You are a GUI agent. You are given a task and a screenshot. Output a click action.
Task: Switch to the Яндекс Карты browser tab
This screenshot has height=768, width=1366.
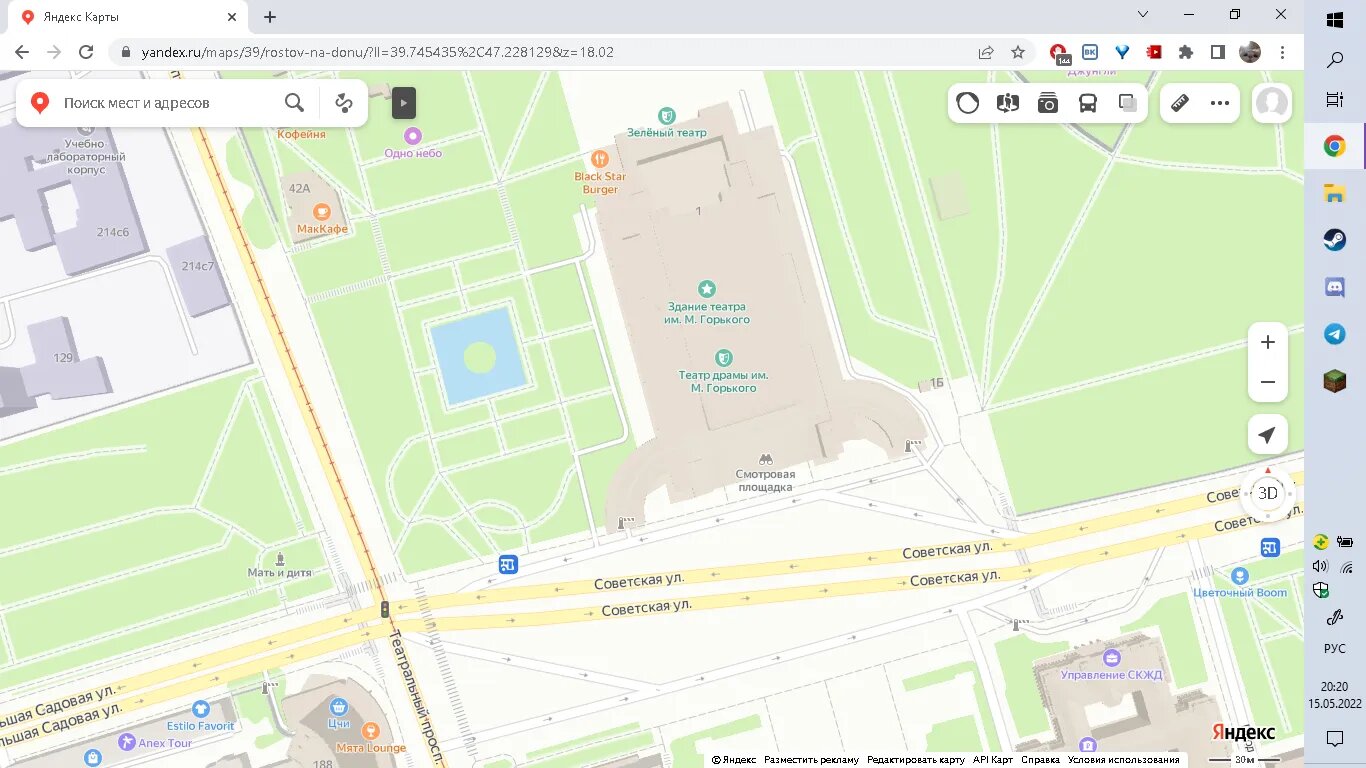(130, 17)
